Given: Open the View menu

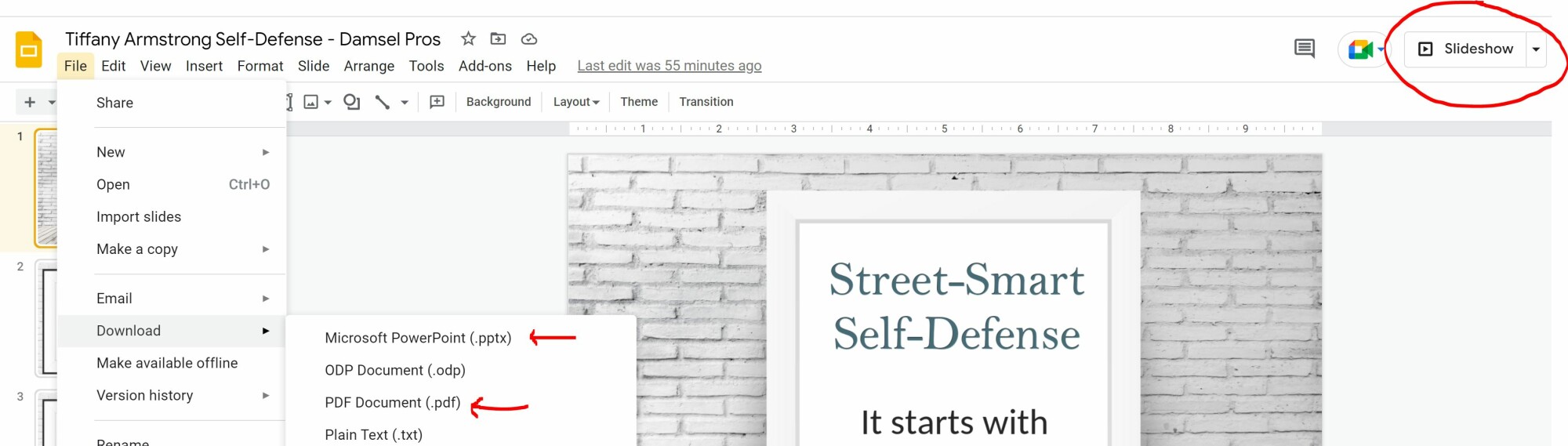Looking at the screenshot, I should tap(155, 66).
